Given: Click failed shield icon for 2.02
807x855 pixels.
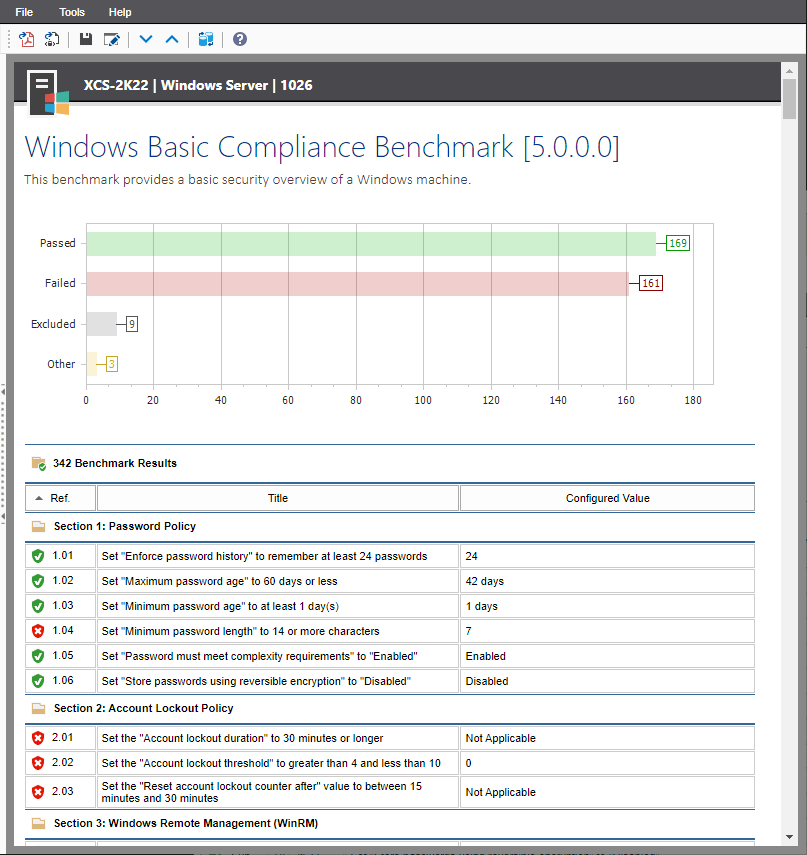Looking at the screenshot, I should coord(38,763).
